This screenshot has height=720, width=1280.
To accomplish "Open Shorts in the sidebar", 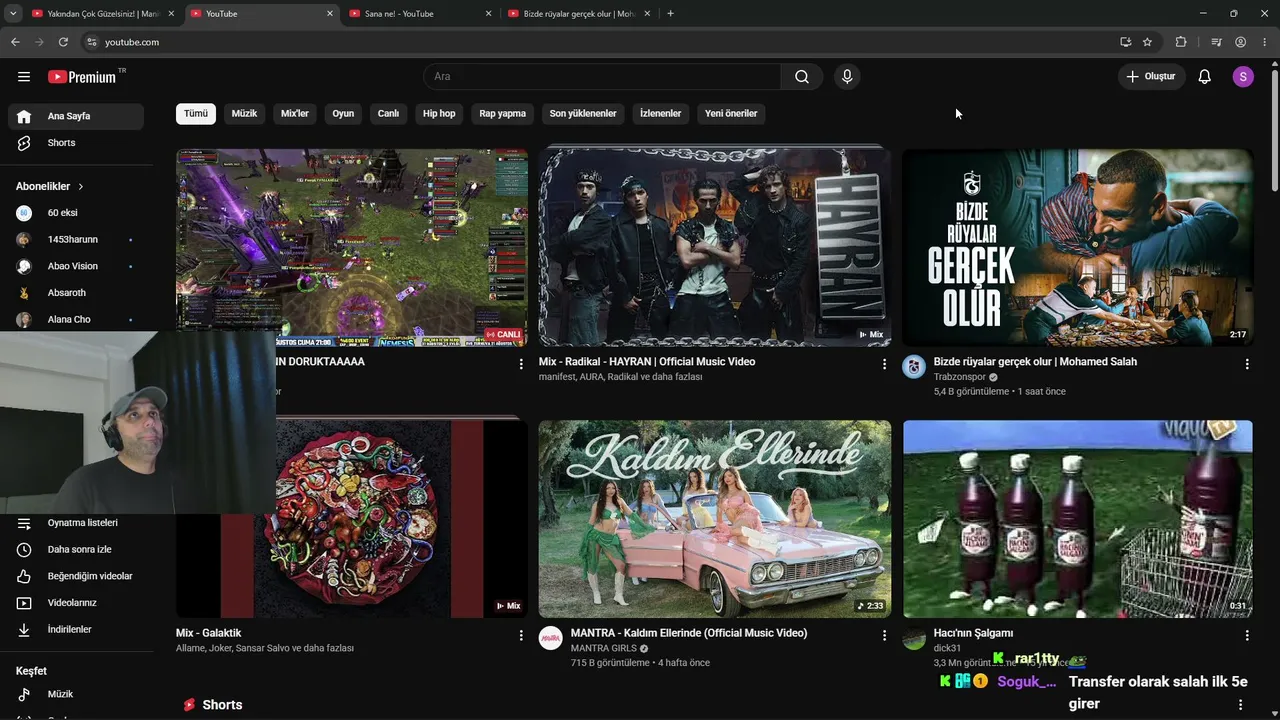I will point(76,143).
